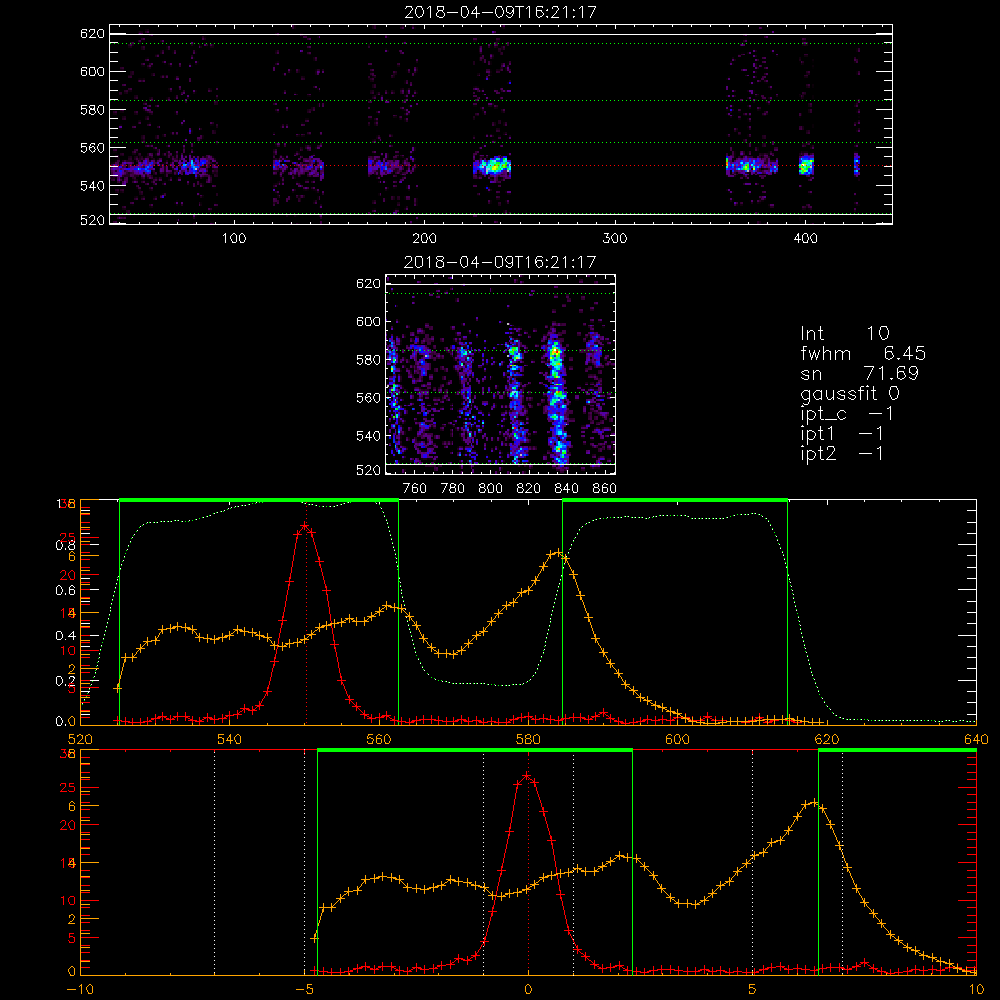The height and width of the screenshot is (1000, 1000).
Task: Click the '400' x-axis label of top spectrogram
Action: tap(805, 239)
